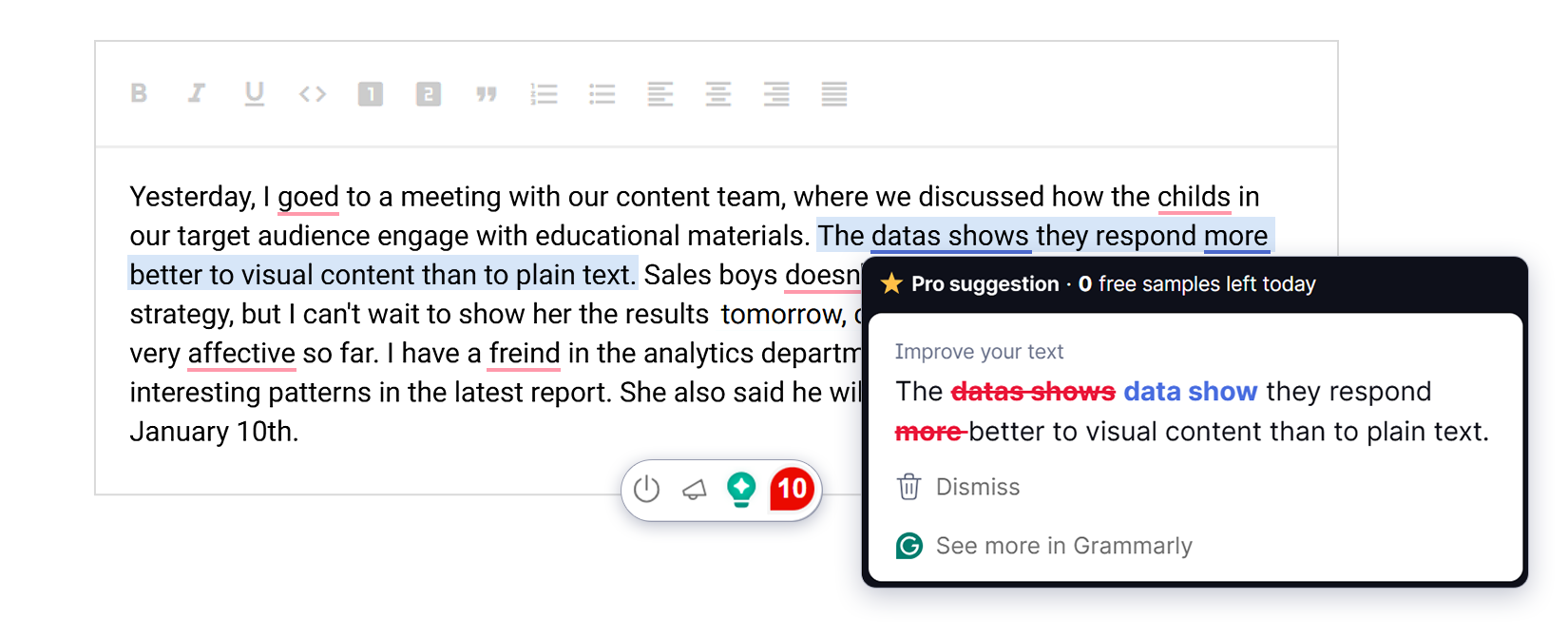This screenshot has height=639, width=1568.
Task: Open the red 10 issues counter
Action: coord(793,489)
